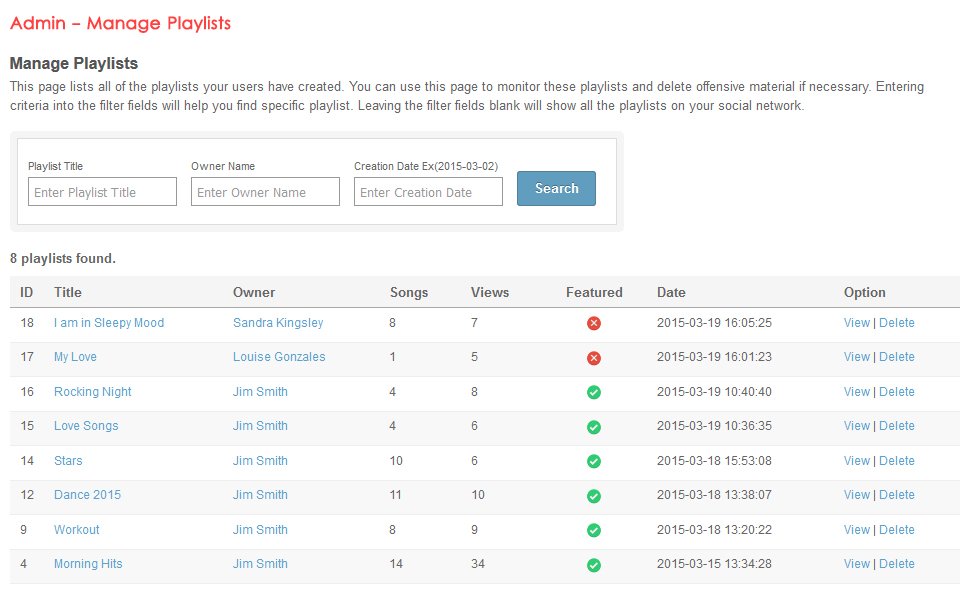
Task: View the Dance 2015 playlist
Action: pos(856,495)
